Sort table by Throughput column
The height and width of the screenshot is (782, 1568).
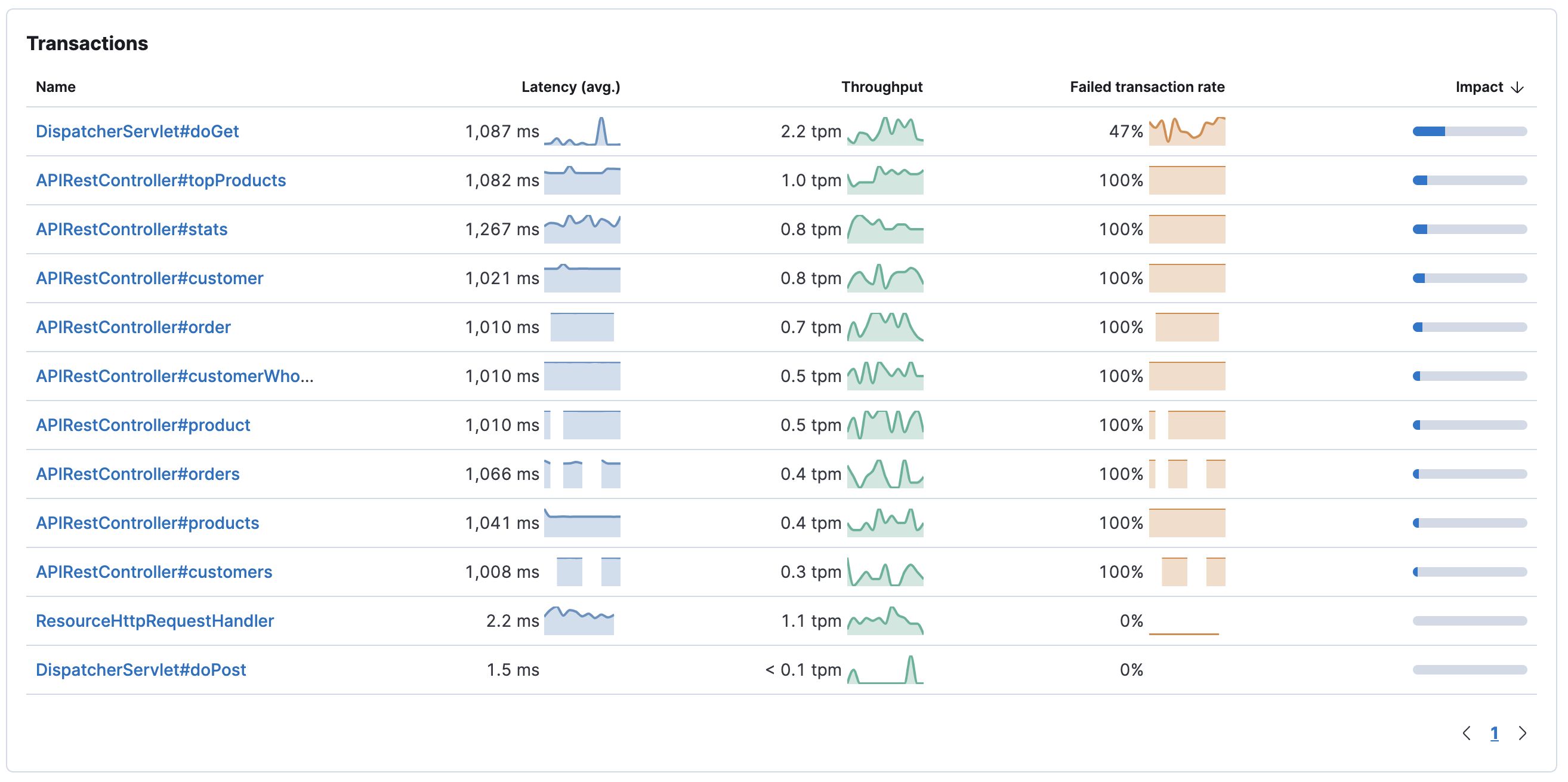[x=881, y=87]
